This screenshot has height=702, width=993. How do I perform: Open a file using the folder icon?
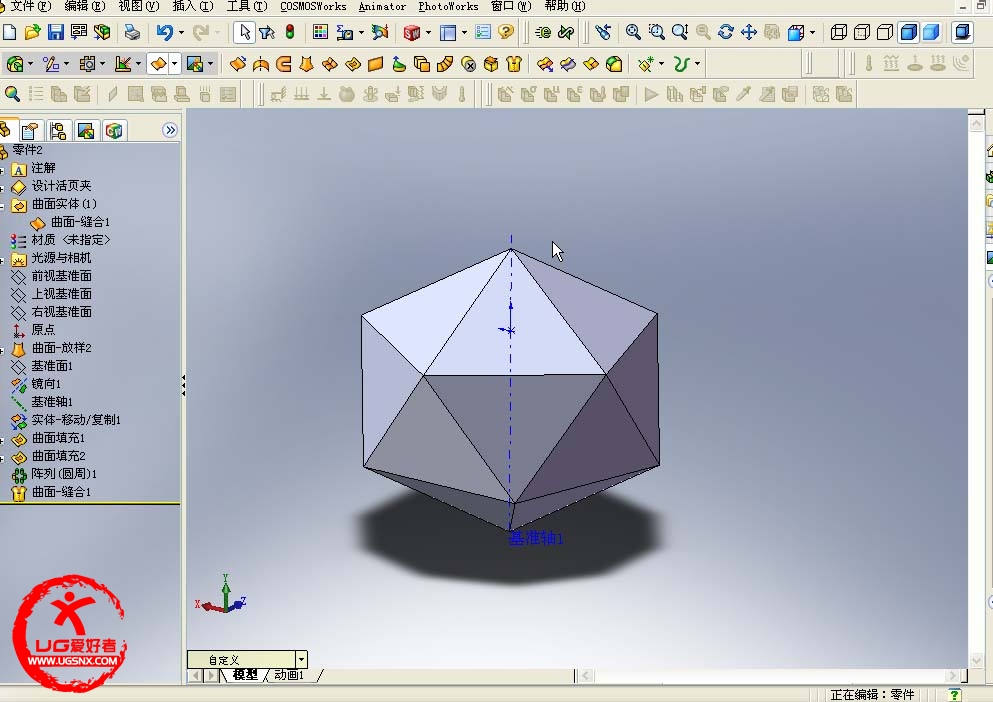(32, 32)
